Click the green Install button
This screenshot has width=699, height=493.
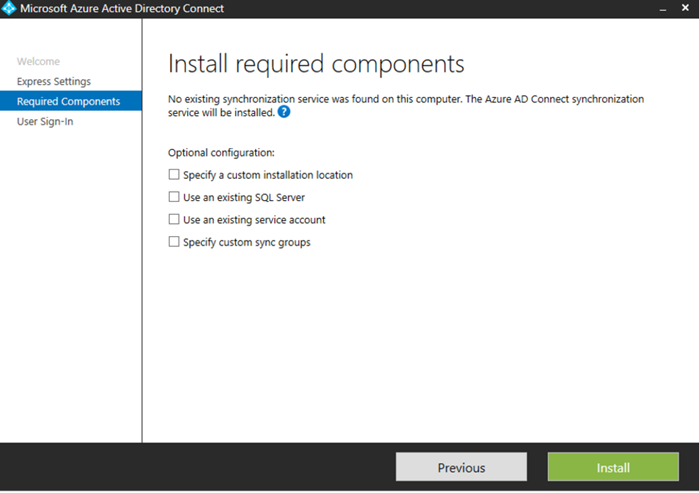pyautogui.click(x=613, y=467)
